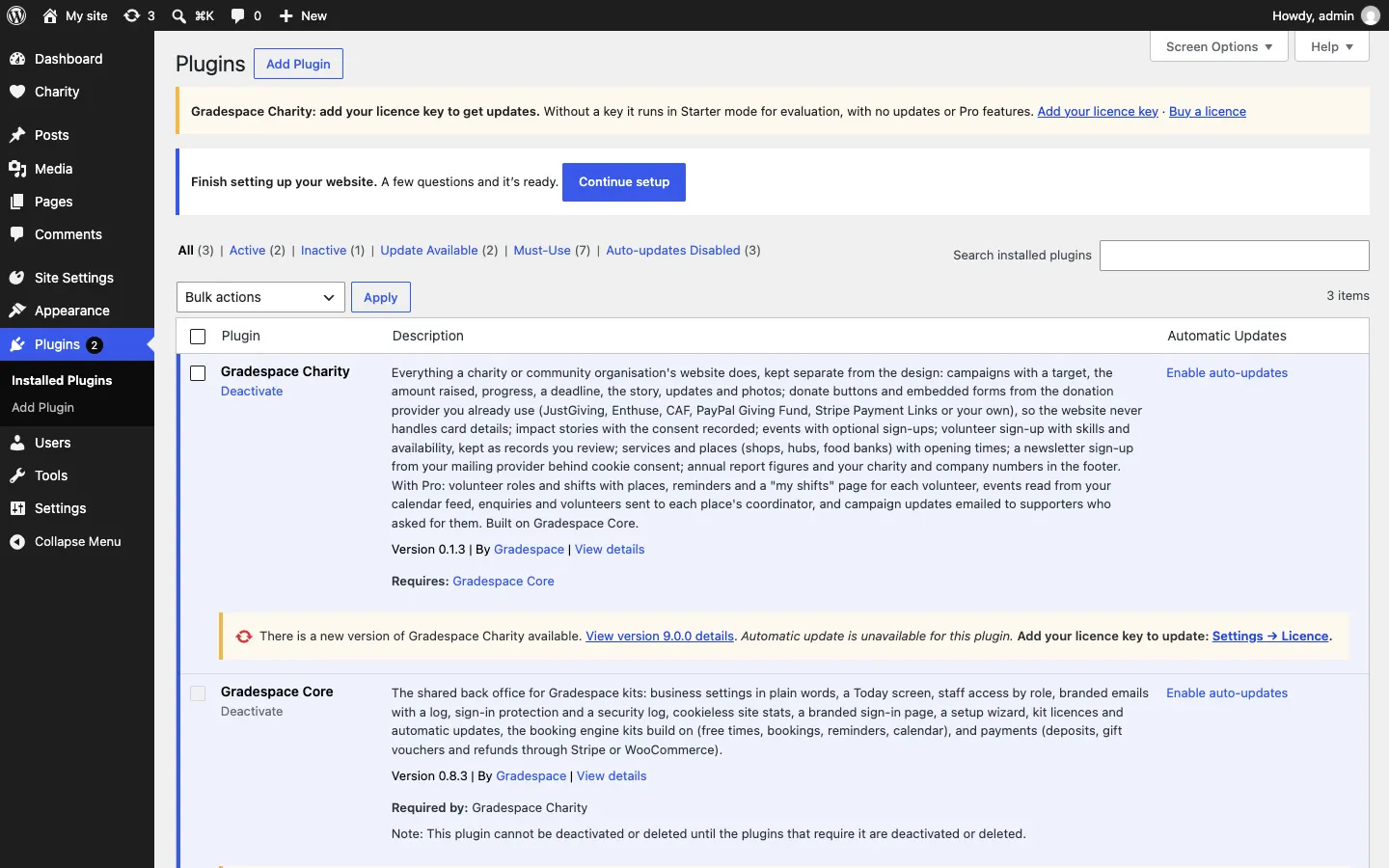Click the Users icon in sidebar
This screenshot has height=868, width=1389.
pos(17,443)
